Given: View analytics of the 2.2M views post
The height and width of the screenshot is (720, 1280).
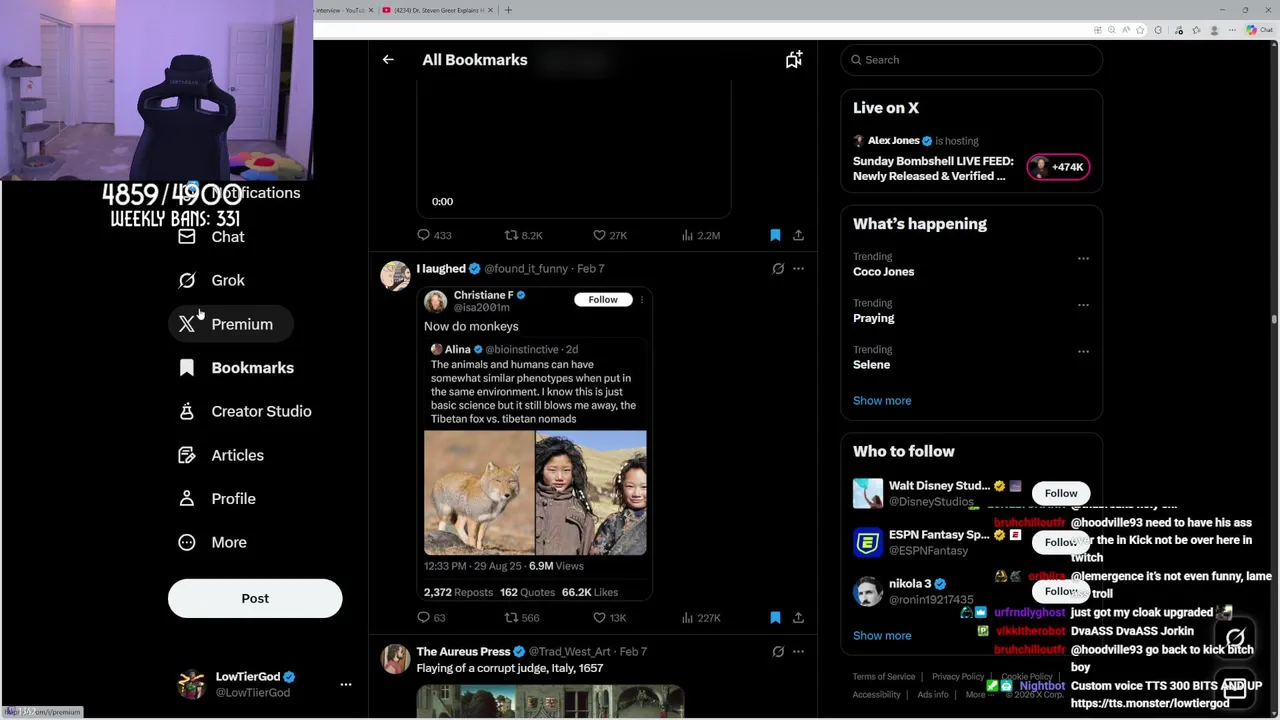Looking at the screenshot, I should click(700, 235).
